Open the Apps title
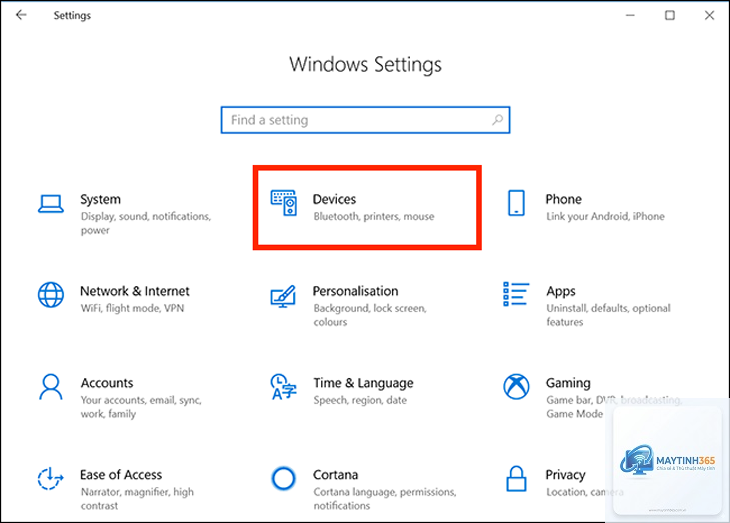730x523 pixels. 561,292
